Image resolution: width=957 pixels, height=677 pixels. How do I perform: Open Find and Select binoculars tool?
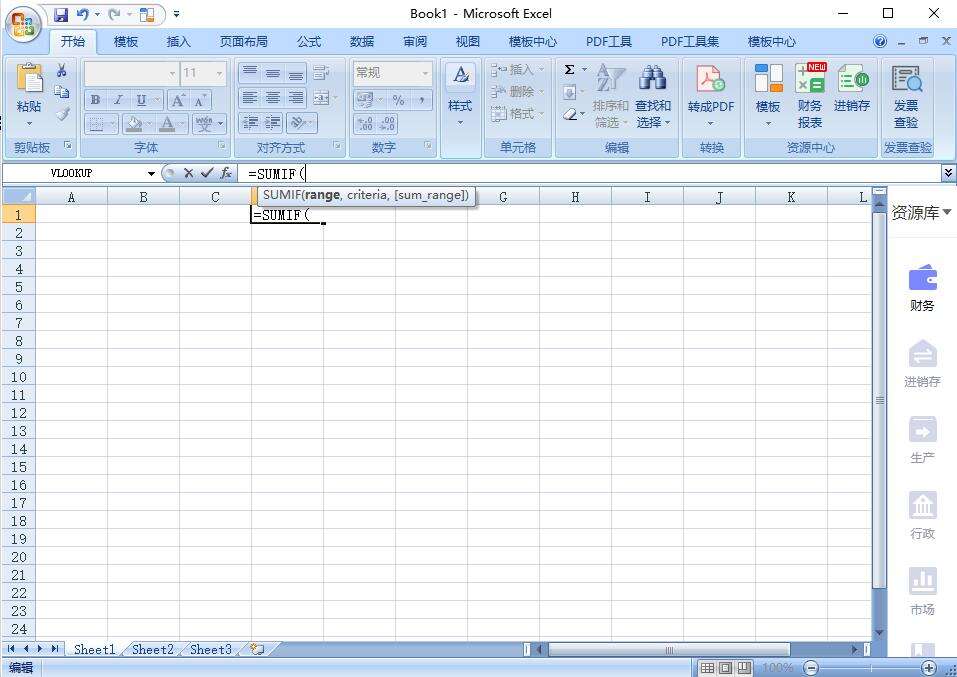pyautogui.click(x=653, y=96)
